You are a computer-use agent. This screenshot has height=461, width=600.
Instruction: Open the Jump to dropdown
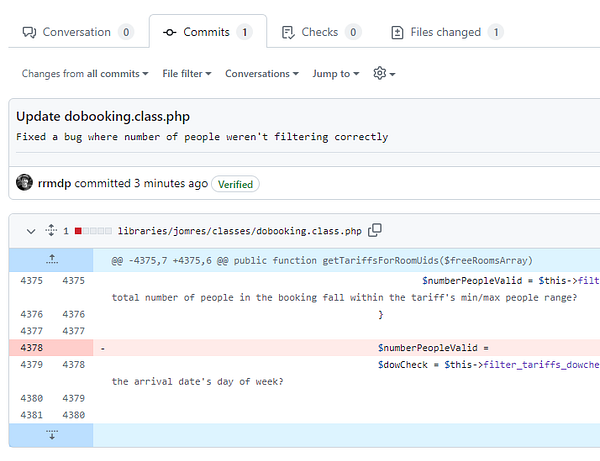[336, 73]
